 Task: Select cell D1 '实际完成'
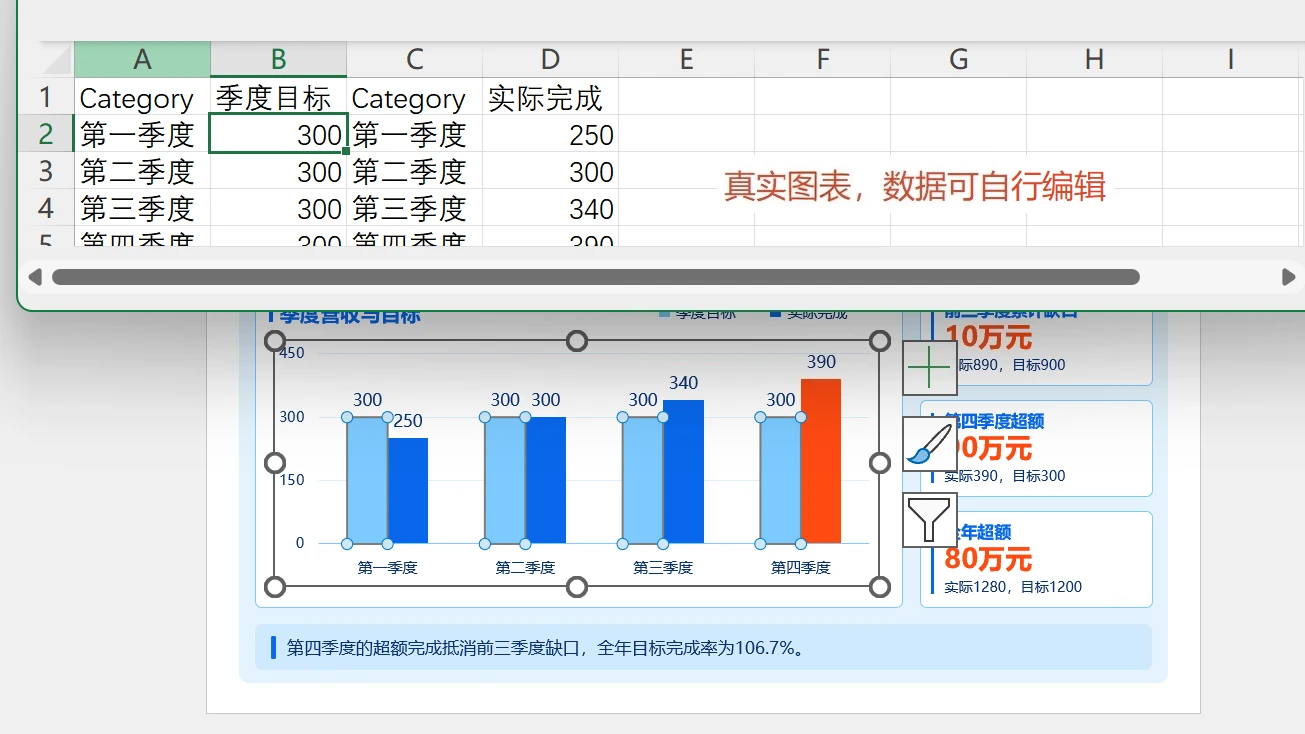click(x=551, y=97)
